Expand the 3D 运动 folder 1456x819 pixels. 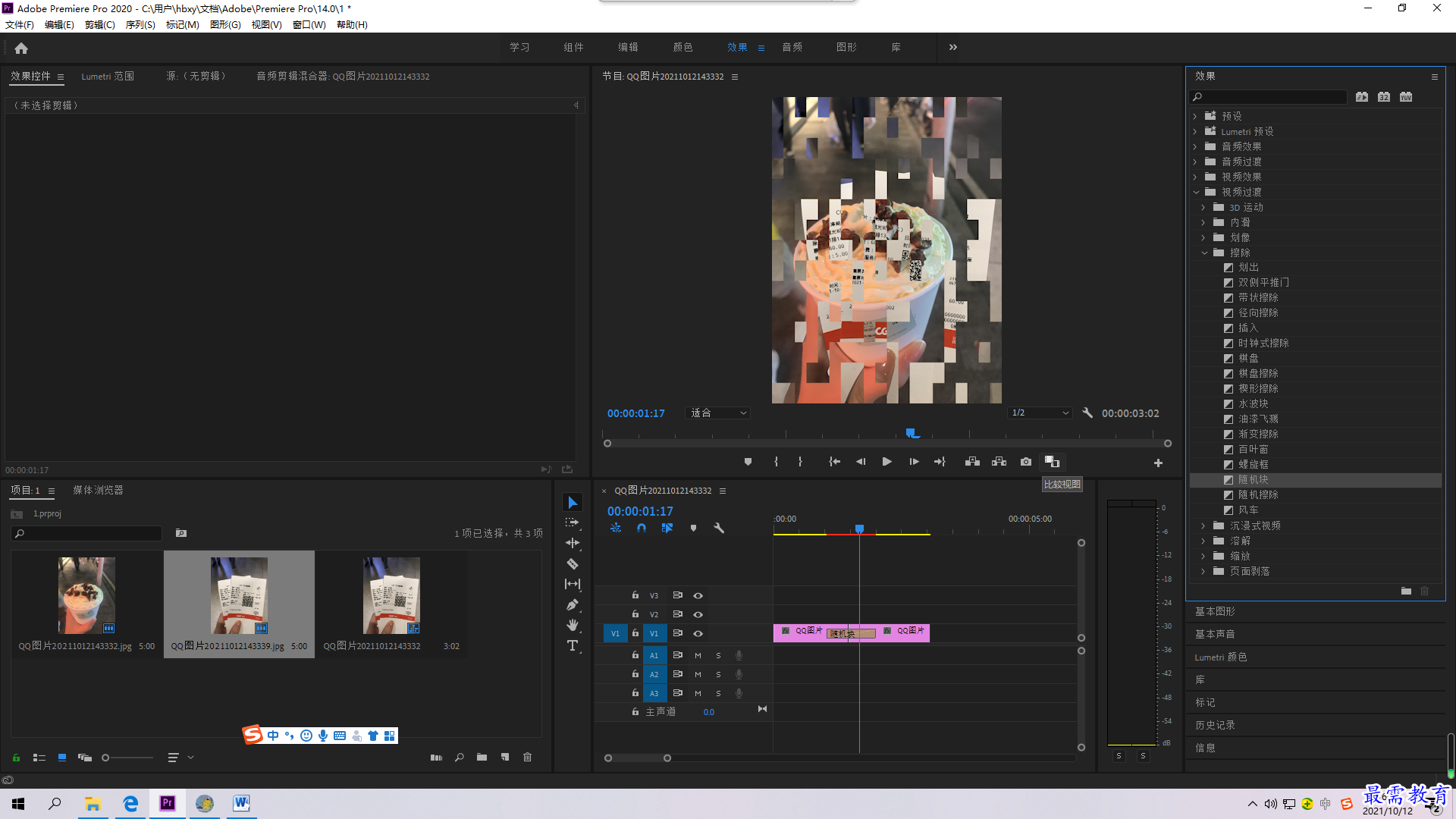1203,207
